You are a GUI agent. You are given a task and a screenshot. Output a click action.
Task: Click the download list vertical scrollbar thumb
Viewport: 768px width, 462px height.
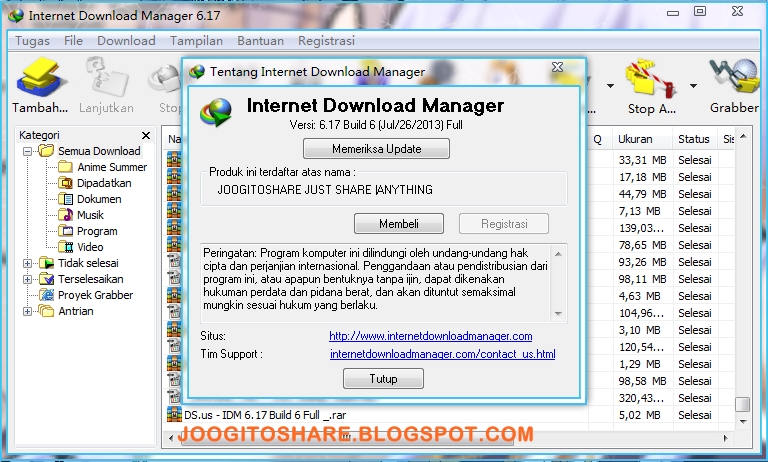[743, 404]
